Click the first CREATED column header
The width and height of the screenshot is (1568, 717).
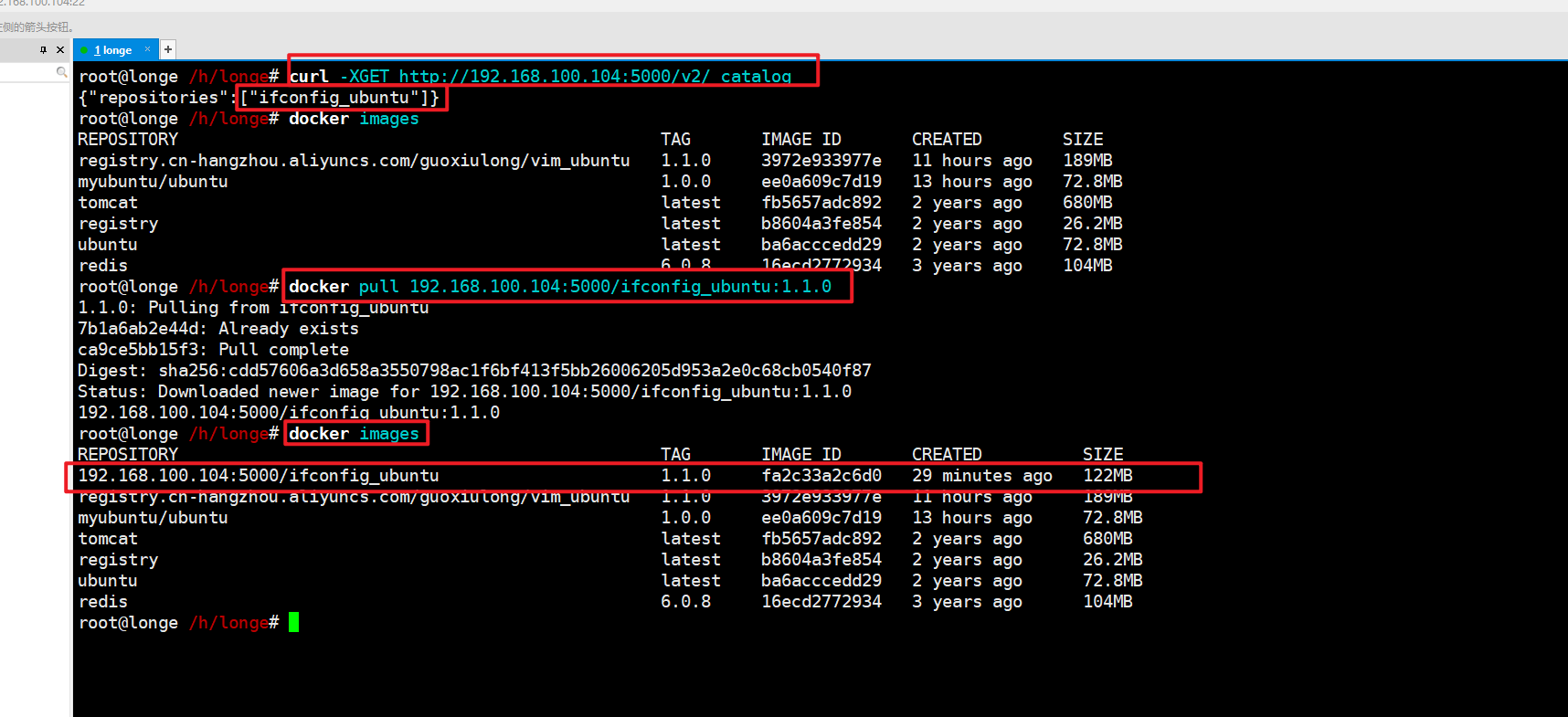click(x=947, y=140)
